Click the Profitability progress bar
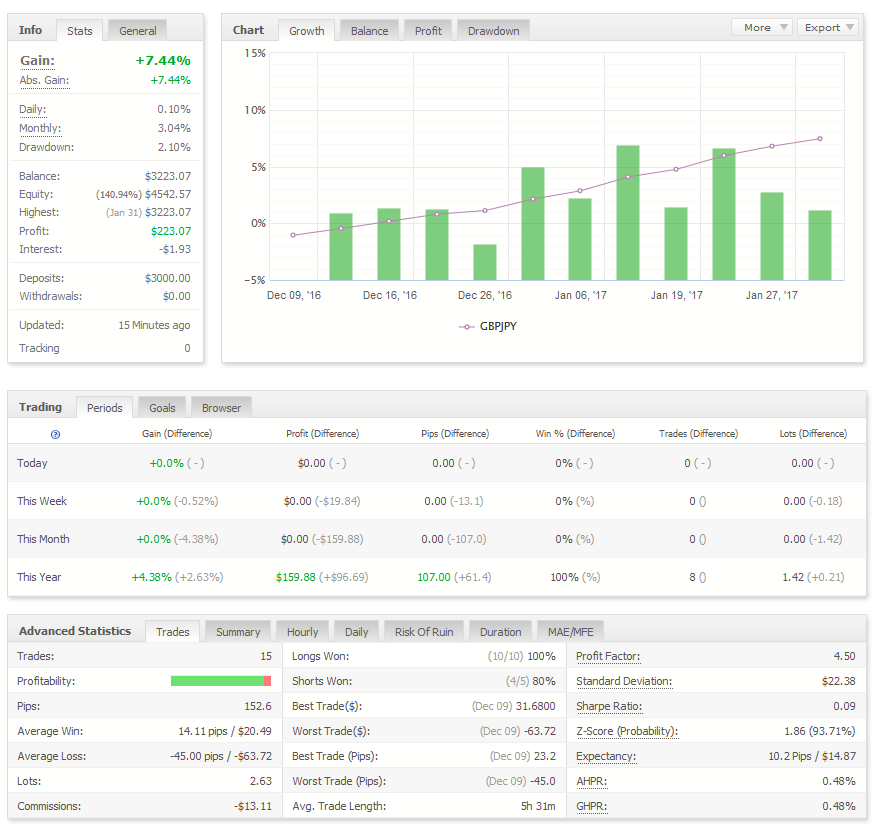This screenshot has width=885, height=828. [221, 681]
